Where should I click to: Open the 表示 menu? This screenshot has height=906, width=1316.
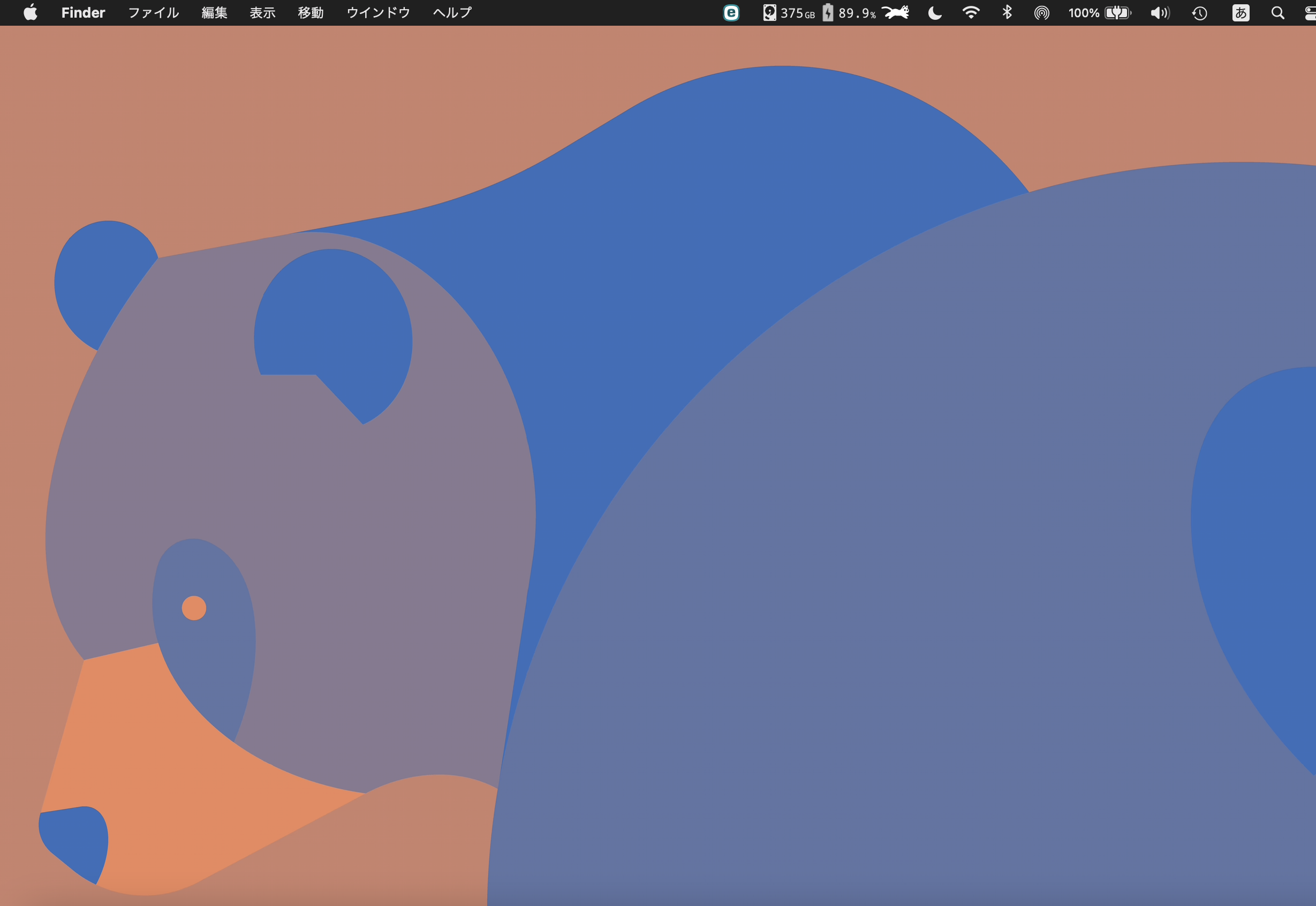pos(263,12)
